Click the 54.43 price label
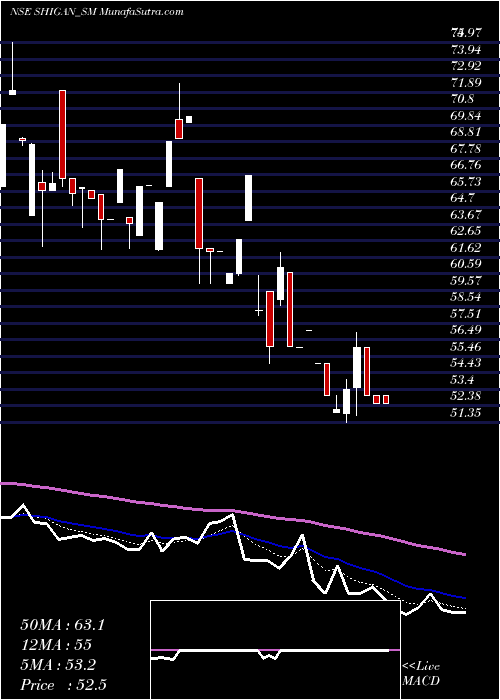 coord(466,363)
